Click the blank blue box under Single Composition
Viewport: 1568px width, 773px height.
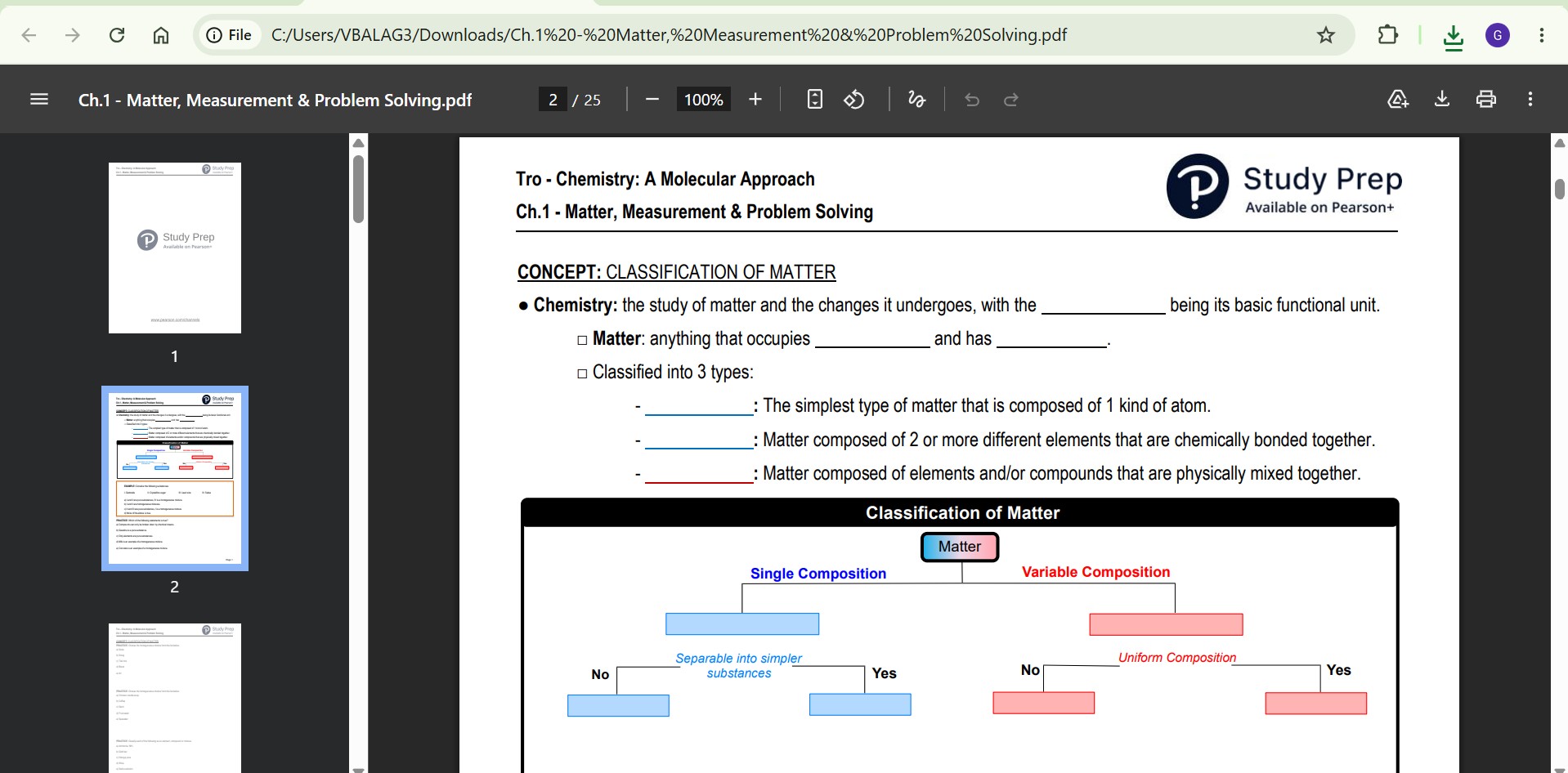pyautogui.click(x=742, y=624)
